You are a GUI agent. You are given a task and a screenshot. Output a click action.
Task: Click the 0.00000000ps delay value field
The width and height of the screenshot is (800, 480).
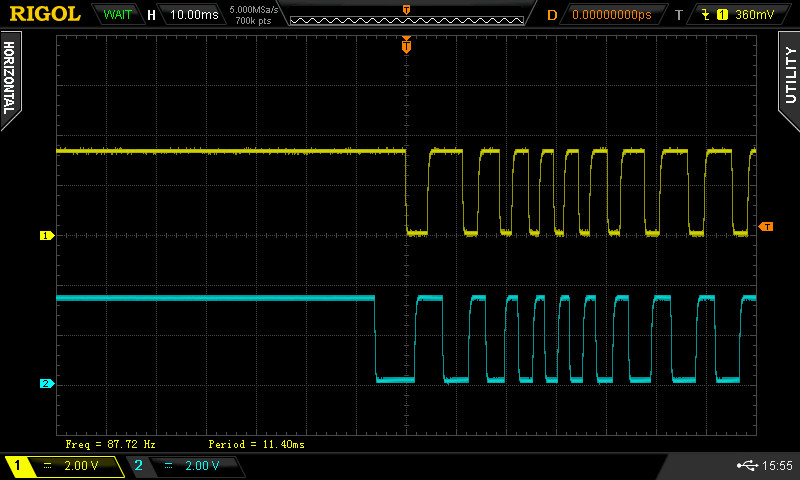(x=611, y=15)
